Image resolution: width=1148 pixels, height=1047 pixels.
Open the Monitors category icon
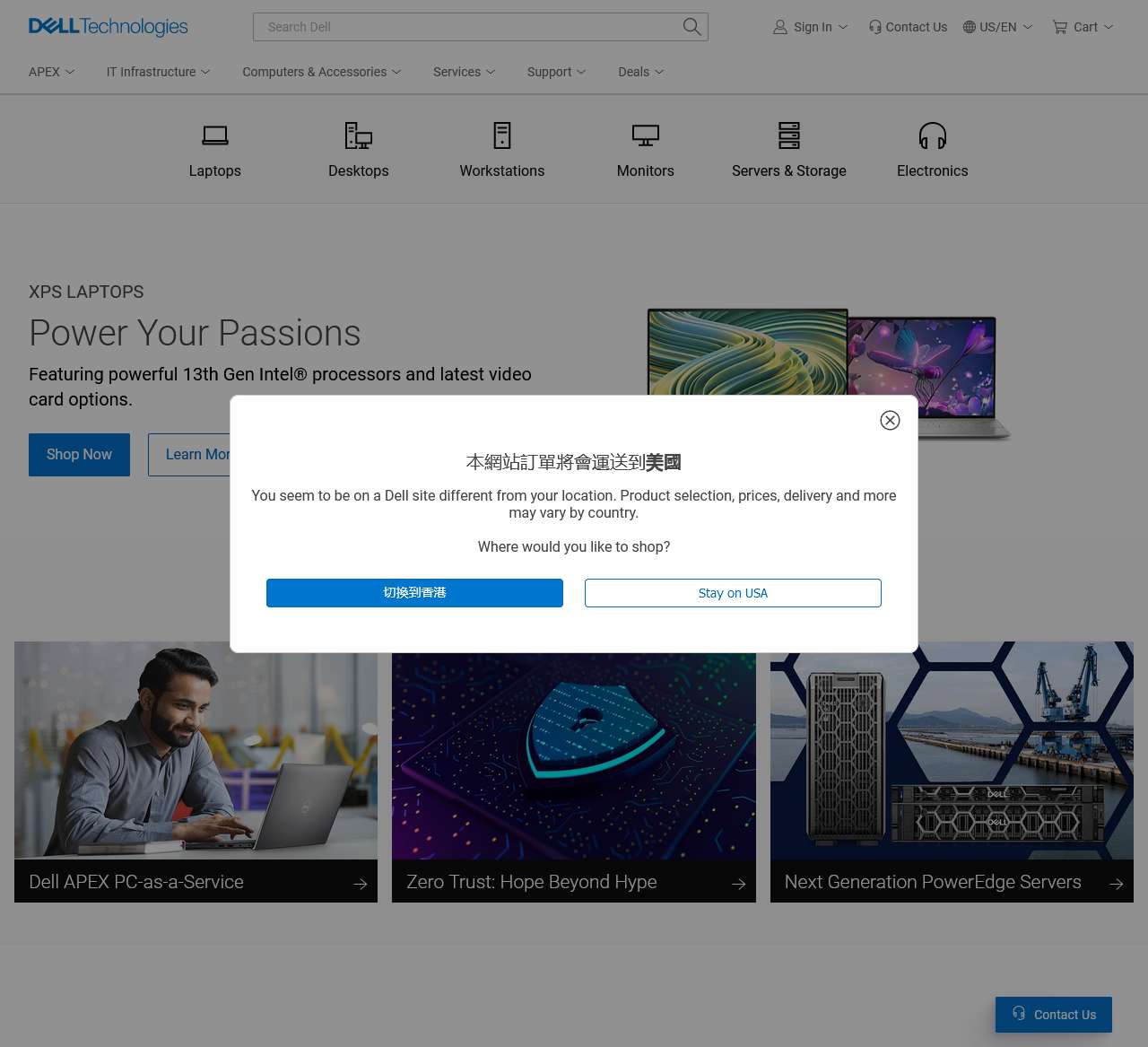pos(646,135)
